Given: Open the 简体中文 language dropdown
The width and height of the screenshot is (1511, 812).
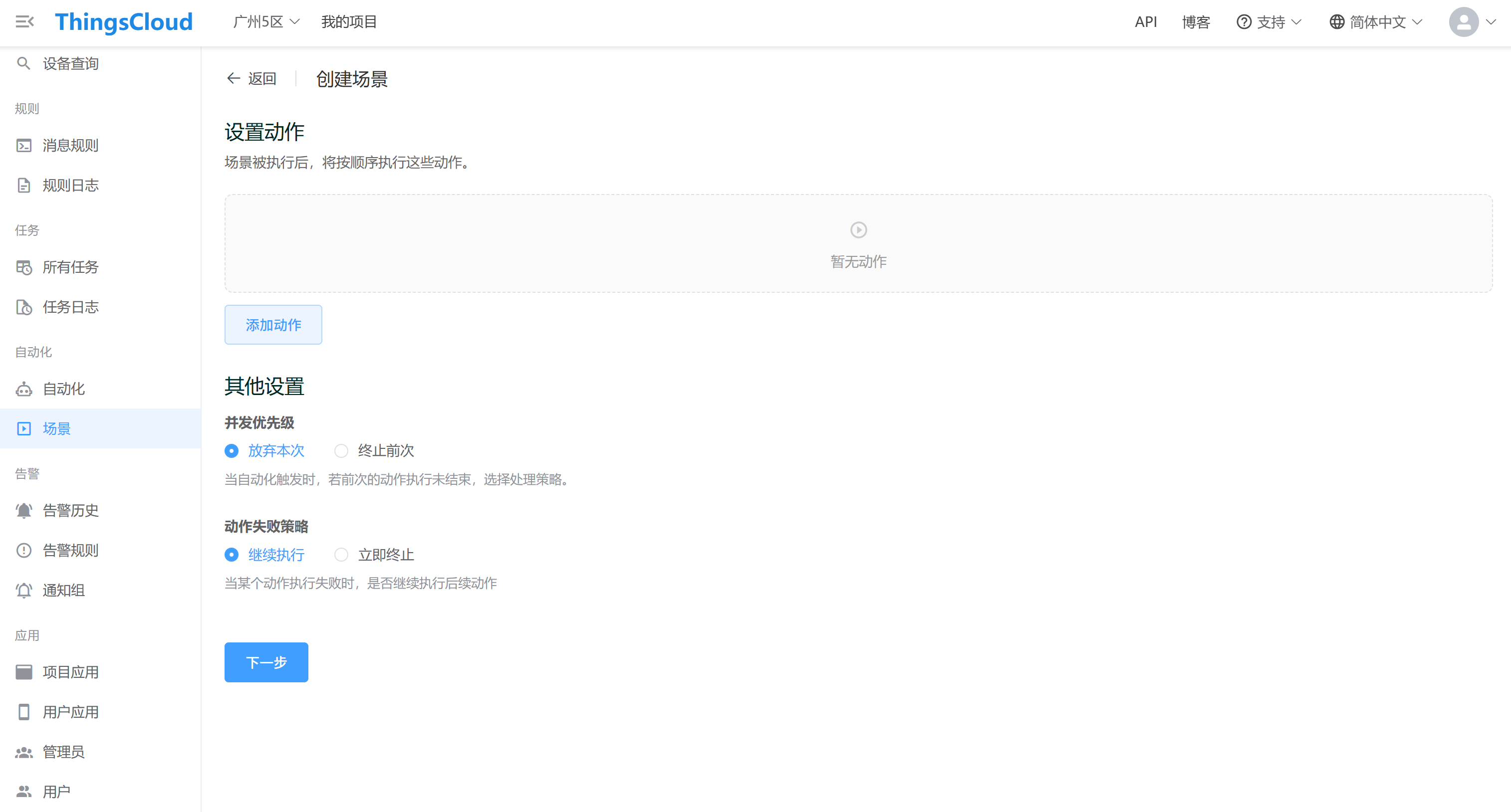Looking at the screenshot, I should 1376,22.
